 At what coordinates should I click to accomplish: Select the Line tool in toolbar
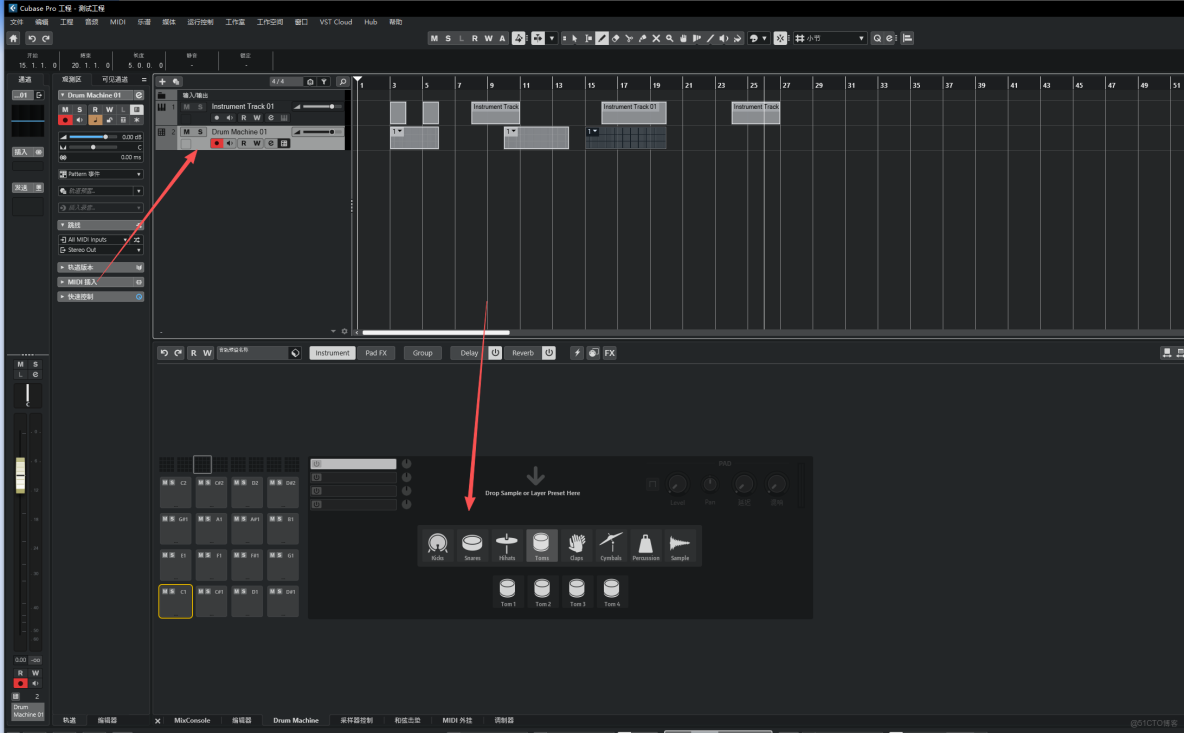(711, 38)
